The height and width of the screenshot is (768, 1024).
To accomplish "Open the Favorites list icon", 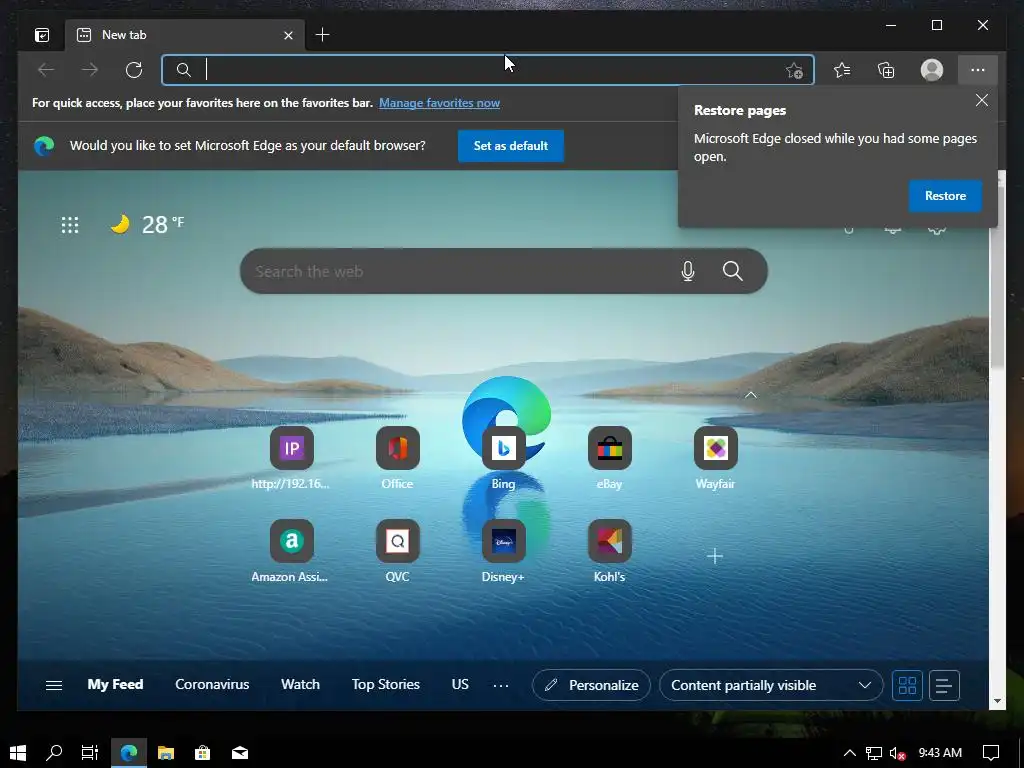I will click(842, 70).
